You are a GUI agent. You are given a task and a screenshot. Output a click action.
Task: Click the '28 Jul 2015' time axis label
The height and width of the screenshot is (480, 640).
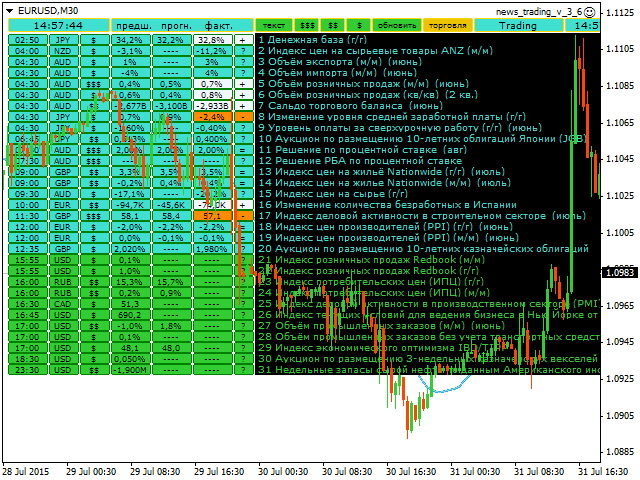25,472
